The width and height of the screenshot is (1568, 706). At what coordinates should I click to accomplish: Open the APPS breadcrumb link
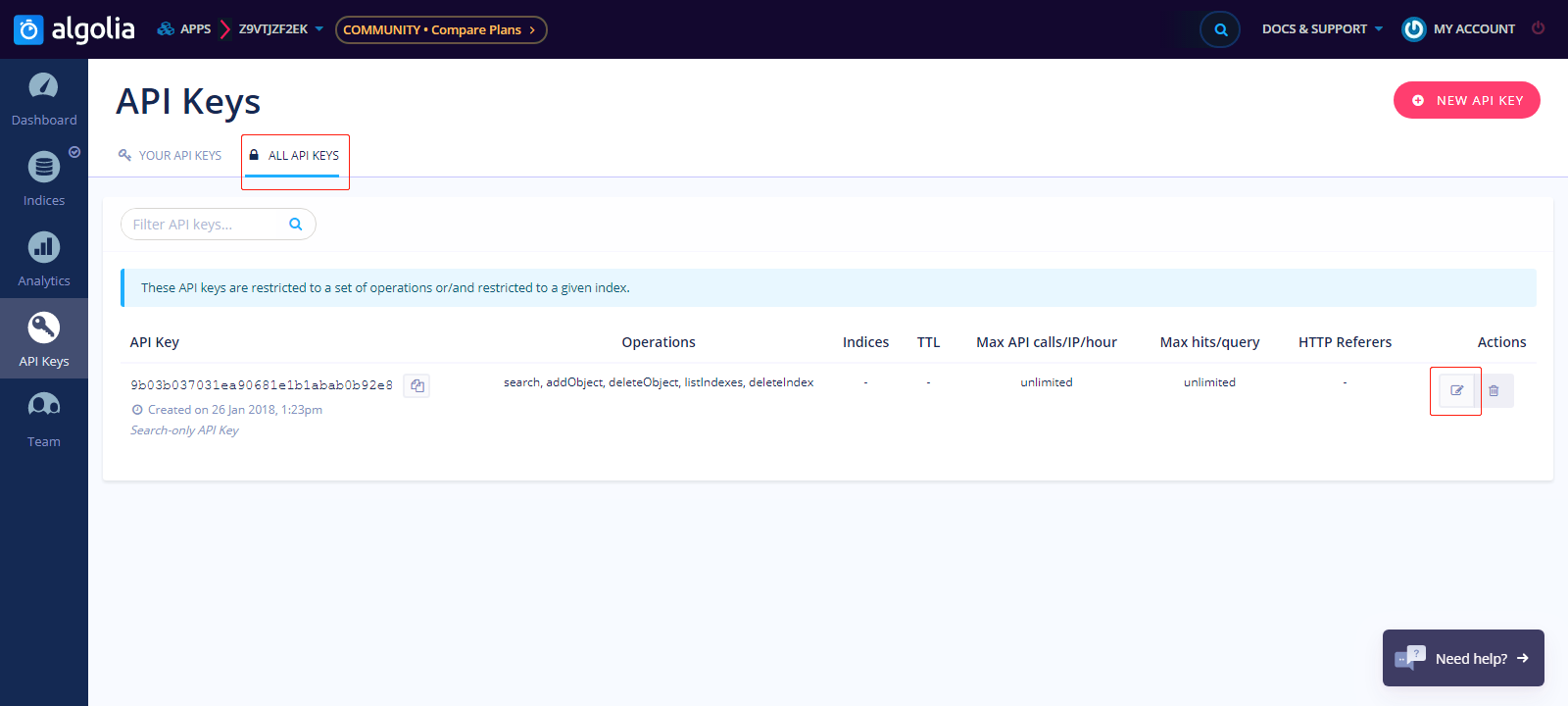(x=184, y=29)
